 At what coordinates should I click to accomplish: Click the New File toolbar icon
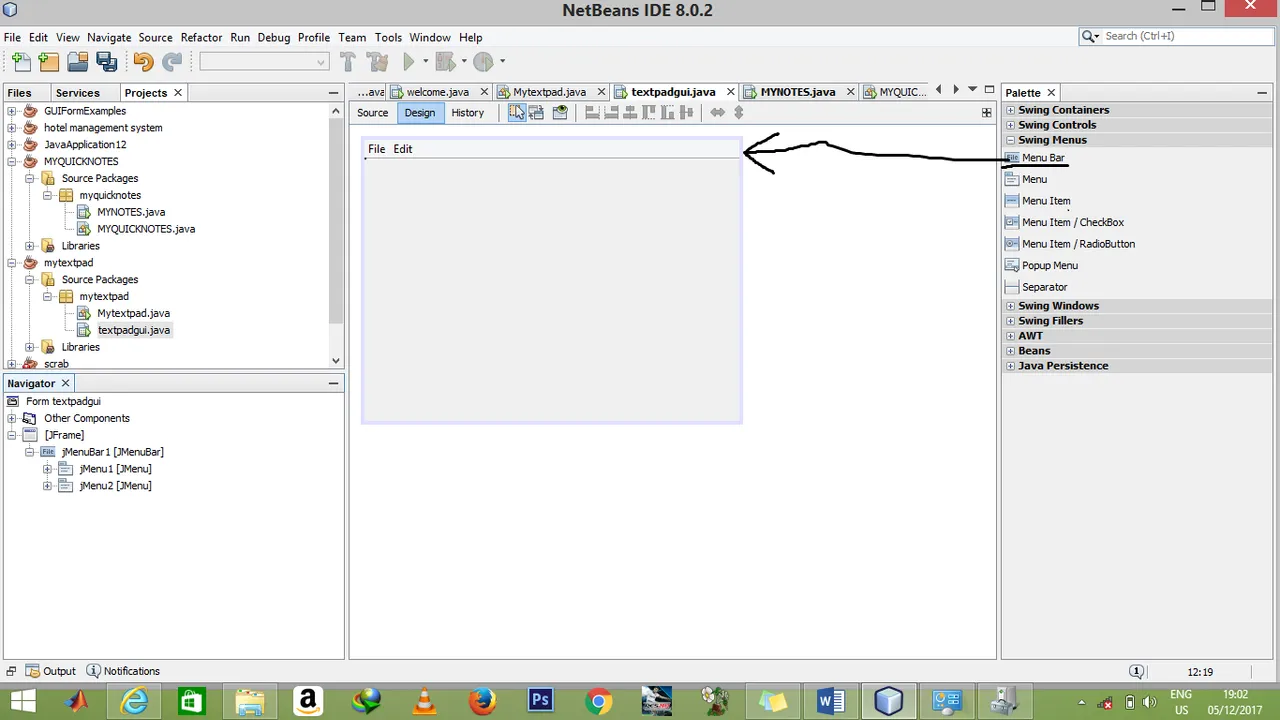tap(20, 62)
